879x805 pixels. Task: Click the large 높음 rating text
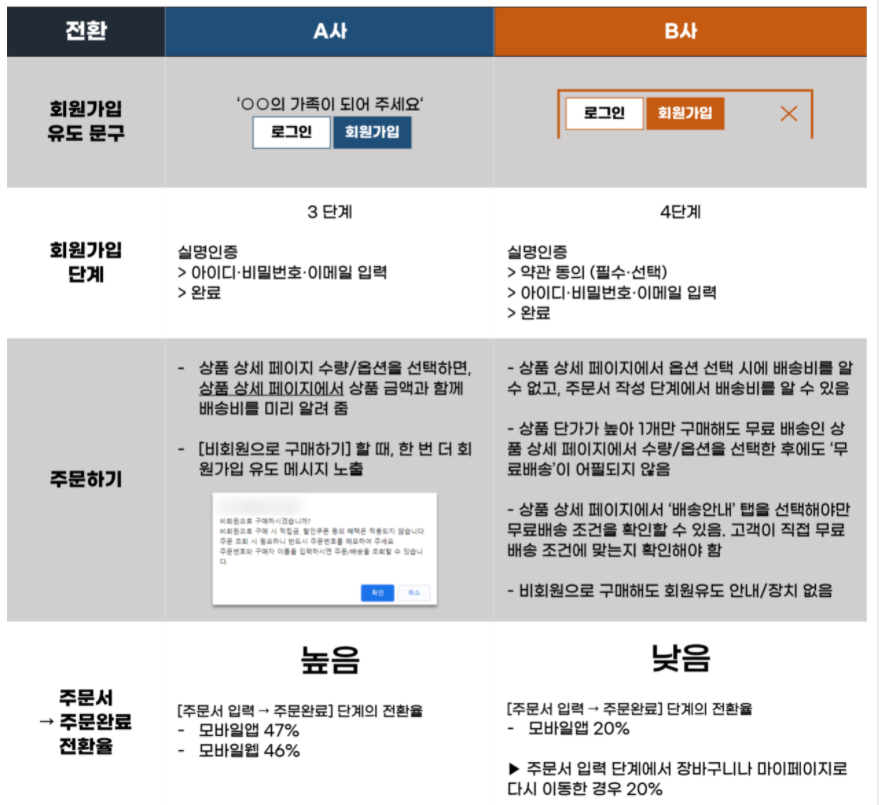tap(329, 660)
